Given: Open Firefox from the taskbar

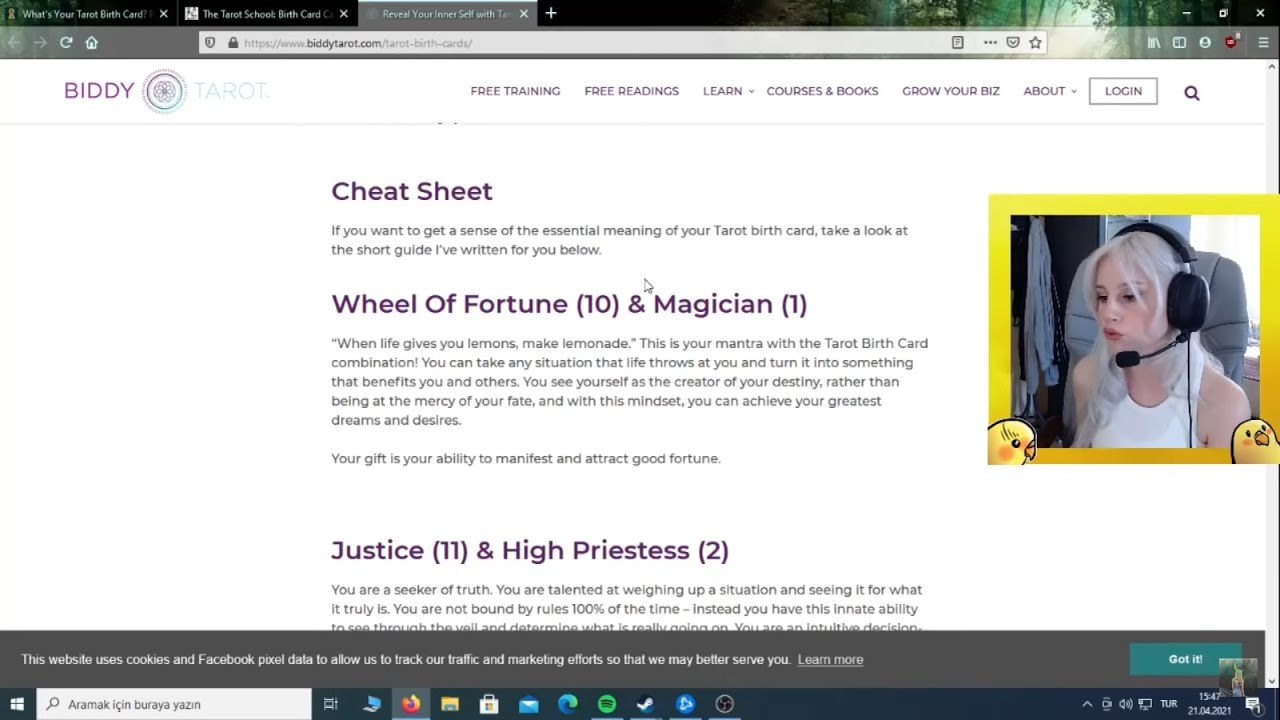Looking at the screenshot, I should 411,704.
